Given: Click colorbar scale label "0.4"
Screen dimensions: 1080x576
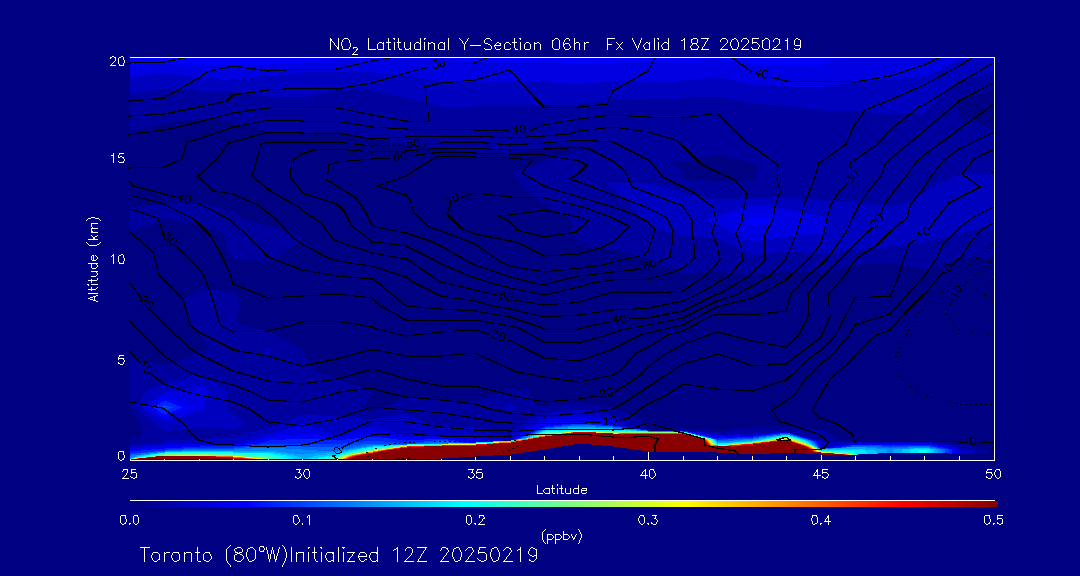Looking at the screenshot, I should coord(821,521).
